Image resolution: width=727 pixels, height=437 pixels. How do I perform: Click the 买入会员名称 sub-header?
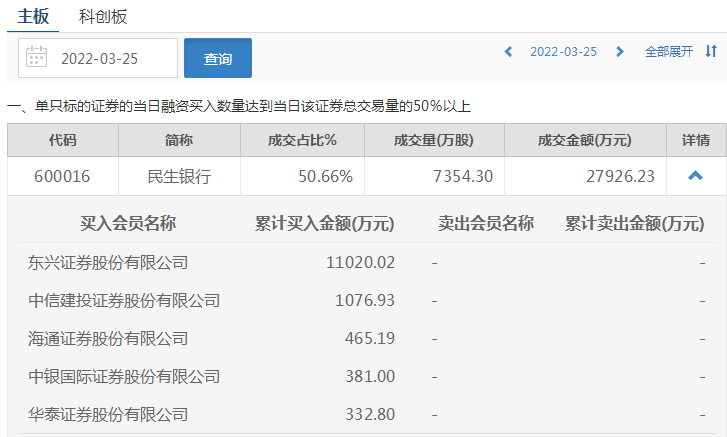coord(128,223)
